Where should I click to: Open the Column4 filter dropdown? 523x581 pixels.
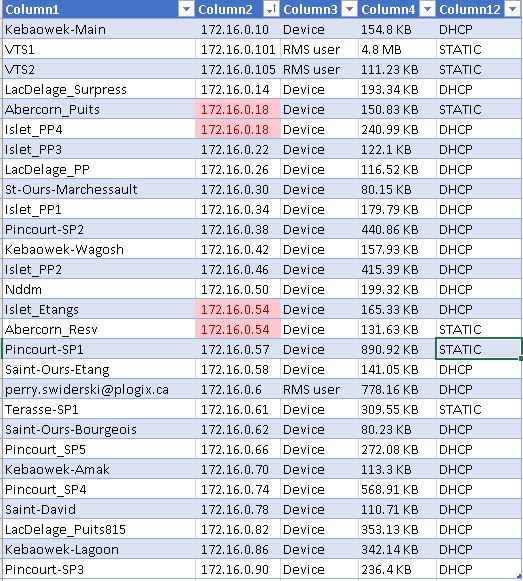[x=427, y=9]
